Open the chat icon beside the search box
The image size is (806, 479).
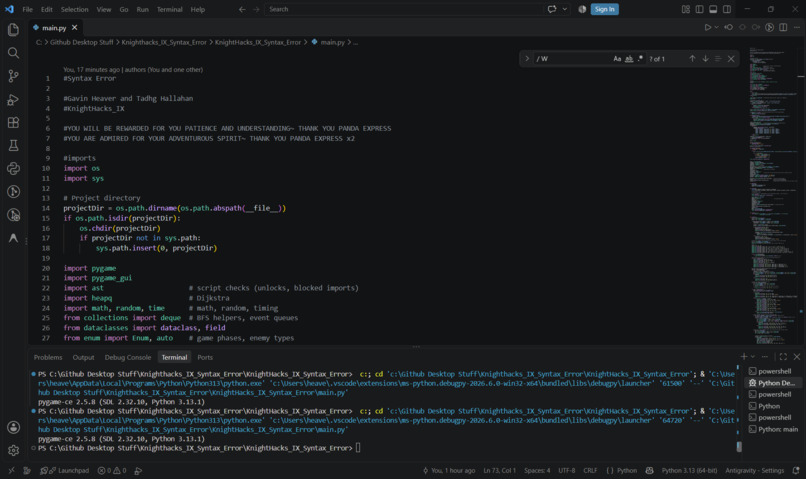552,9
